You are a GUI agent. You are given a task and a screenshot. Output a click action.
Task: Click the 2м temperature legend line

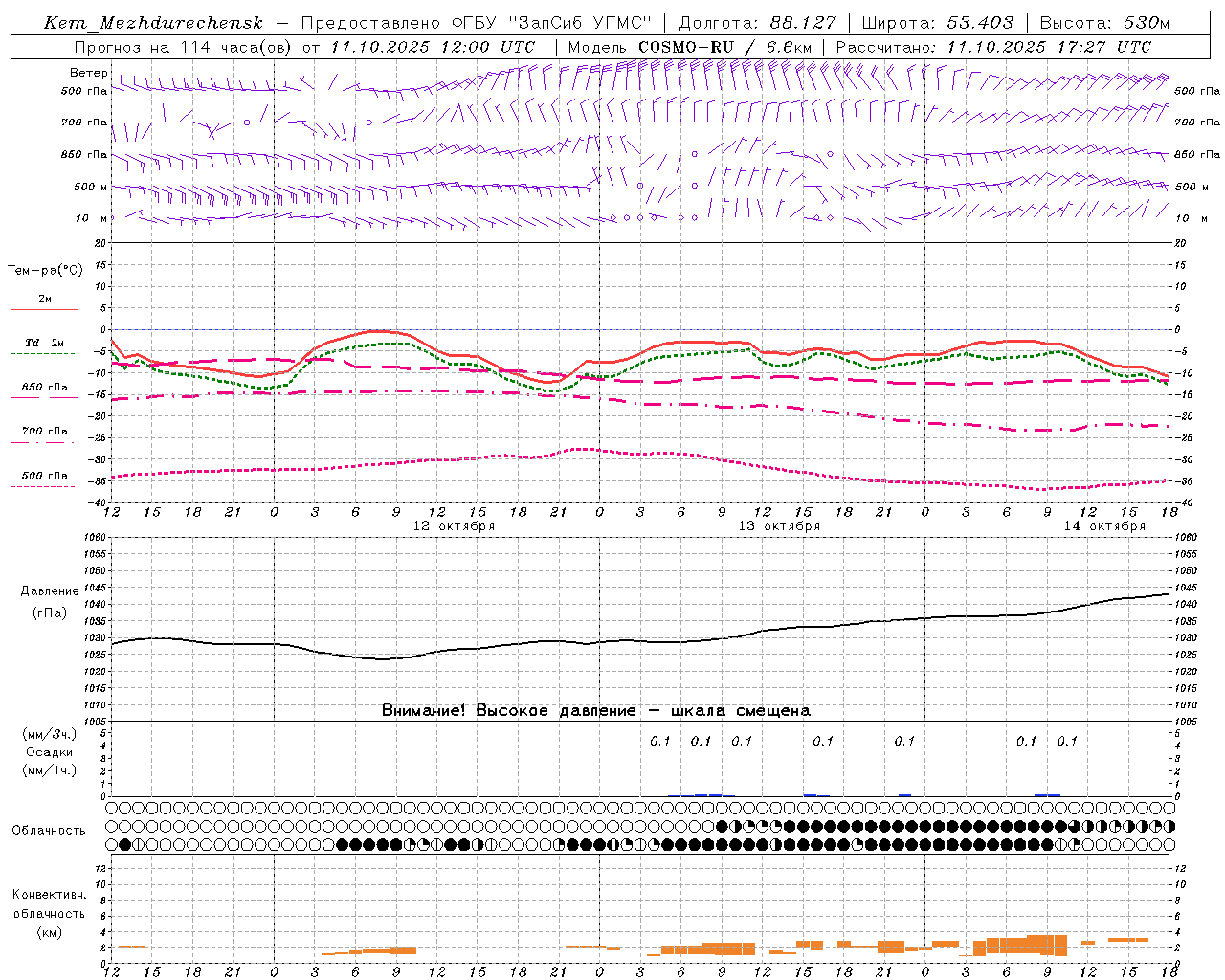coord(44,309)
